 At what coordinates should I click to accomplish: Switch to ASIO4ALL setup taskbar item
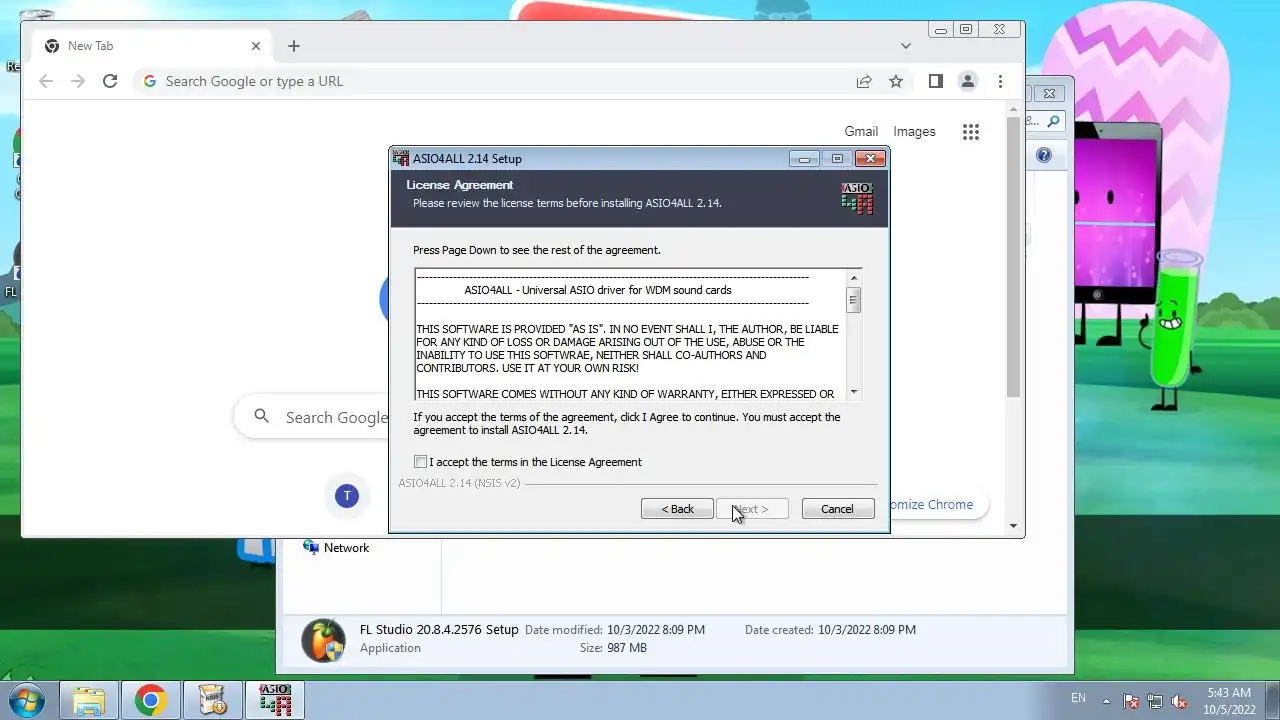click(275, 701)
